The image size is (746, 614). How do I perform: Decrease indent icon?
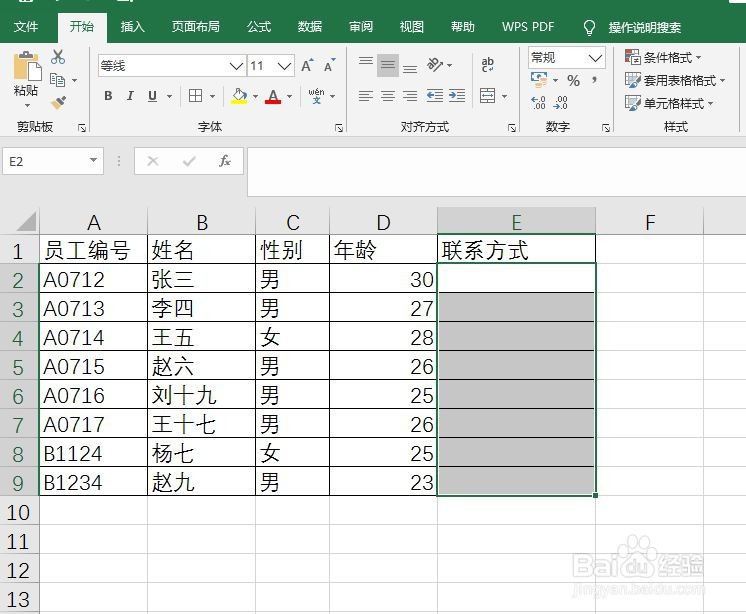[434, 96]
